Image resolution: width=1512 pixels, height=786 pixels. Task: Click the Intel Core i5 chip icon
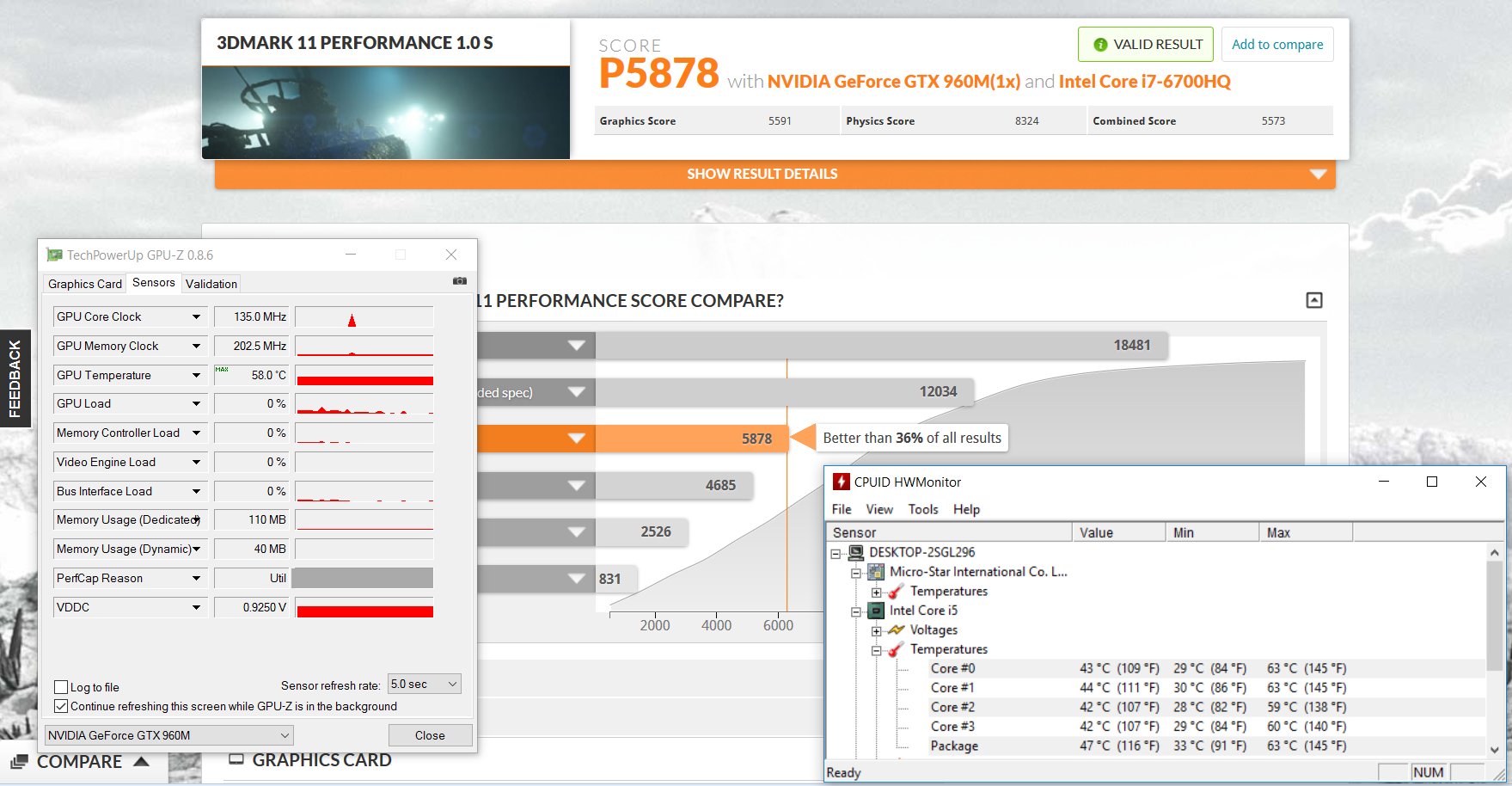tap(876, 611)
